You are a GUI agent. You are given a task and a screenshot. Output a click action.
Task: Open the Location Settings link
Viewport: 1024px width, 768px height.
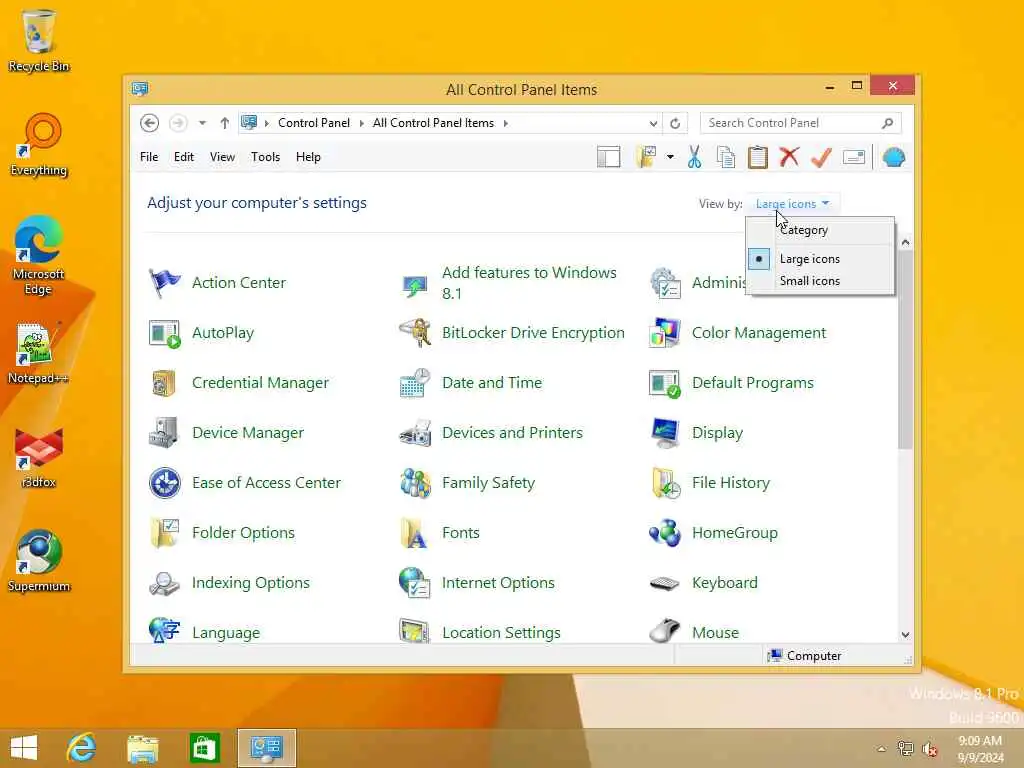[501, 633]
